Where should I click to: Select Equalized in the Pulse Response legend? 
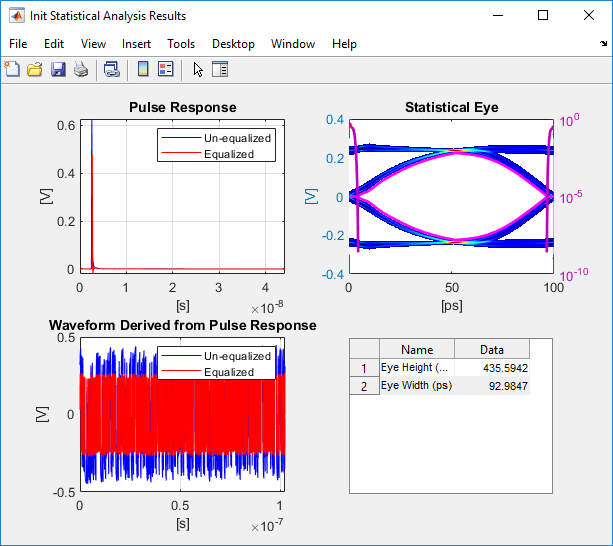pos(229,154)
